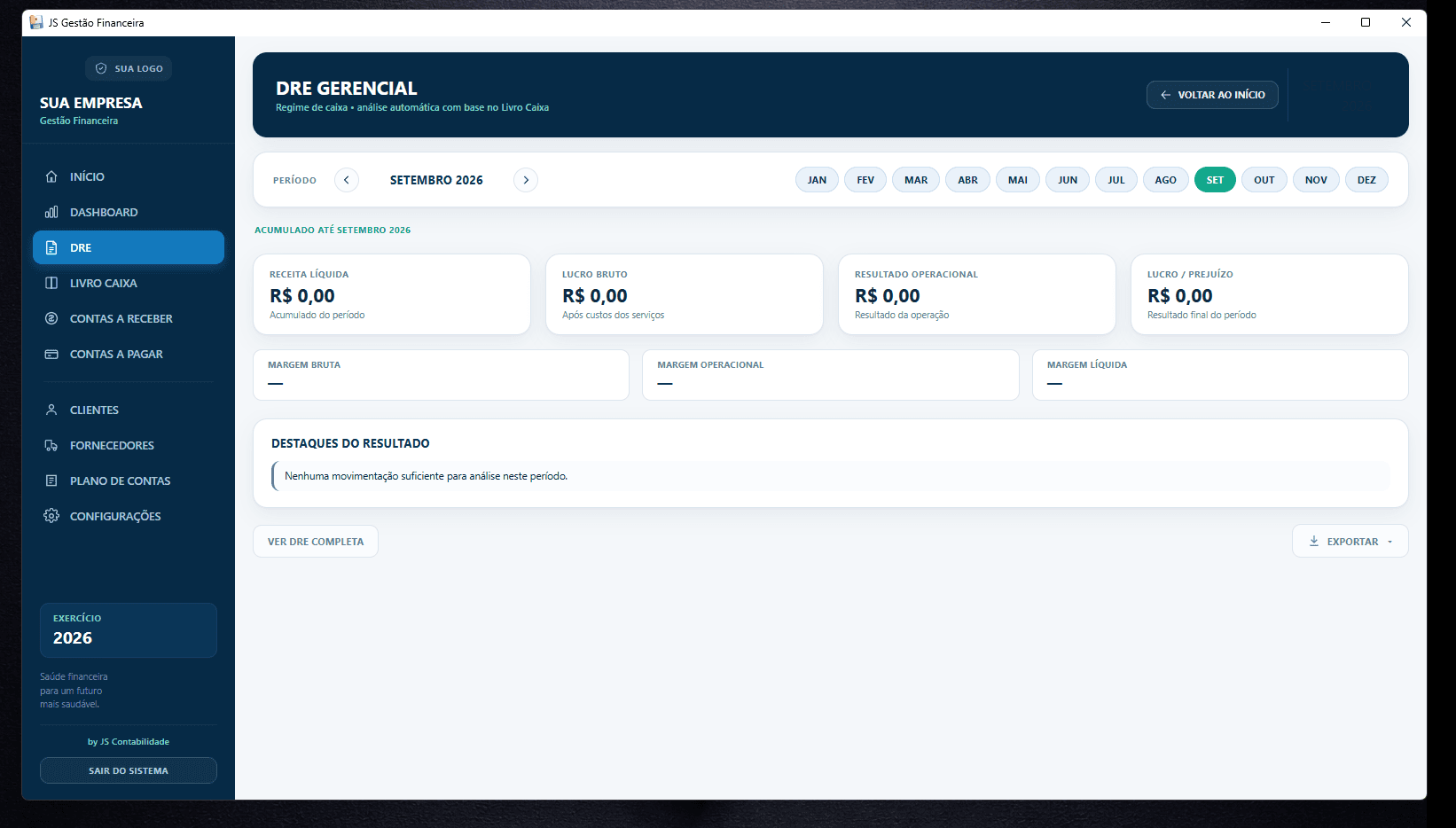Click the Livro Caixa book icon
This screenshot has width=1456, height=828.
click(x=51, y=283)
